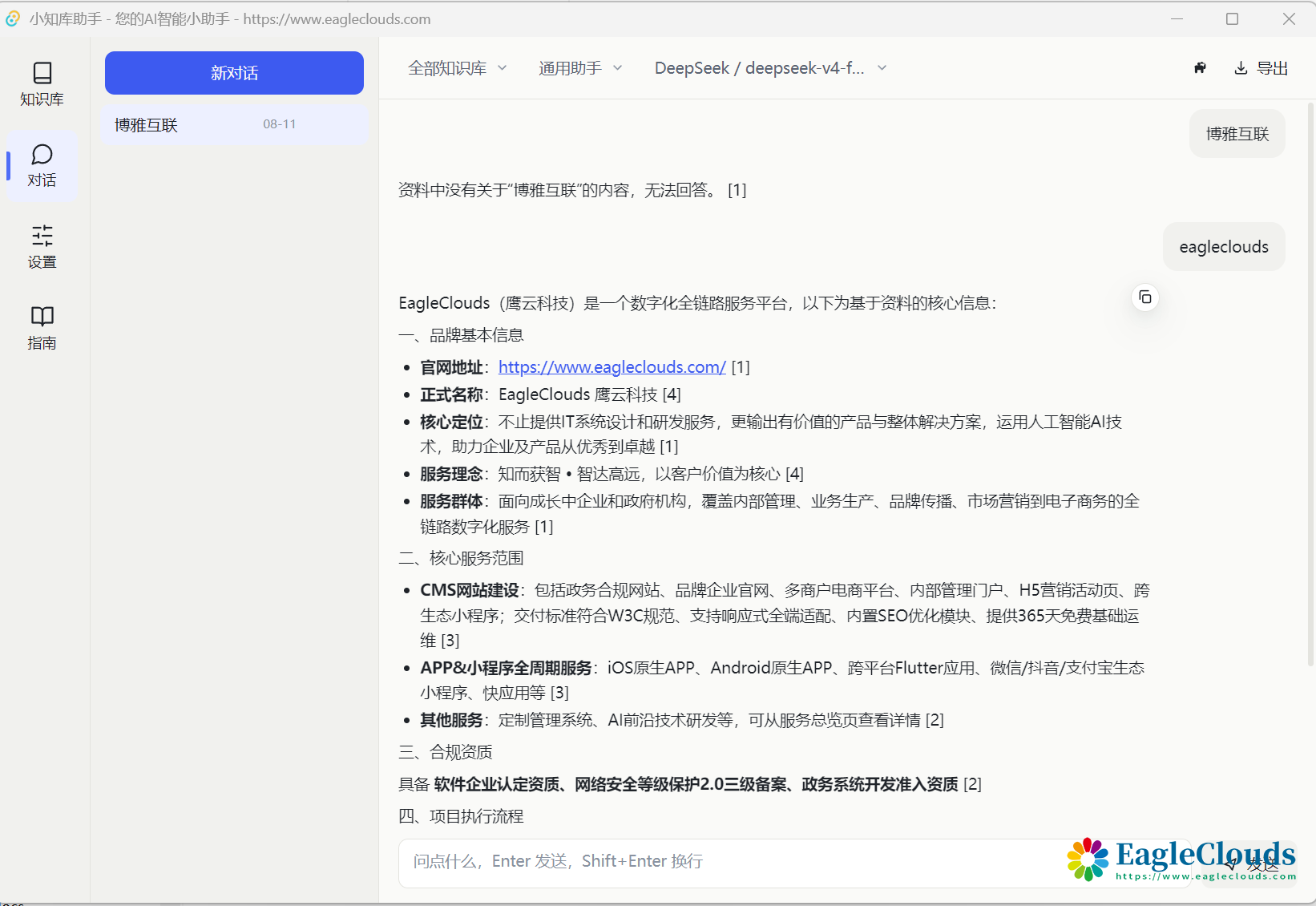This screenshot has width=1316, height=906.
Task: Close the 小知库助手 window
Action: tap(1289, 18)
